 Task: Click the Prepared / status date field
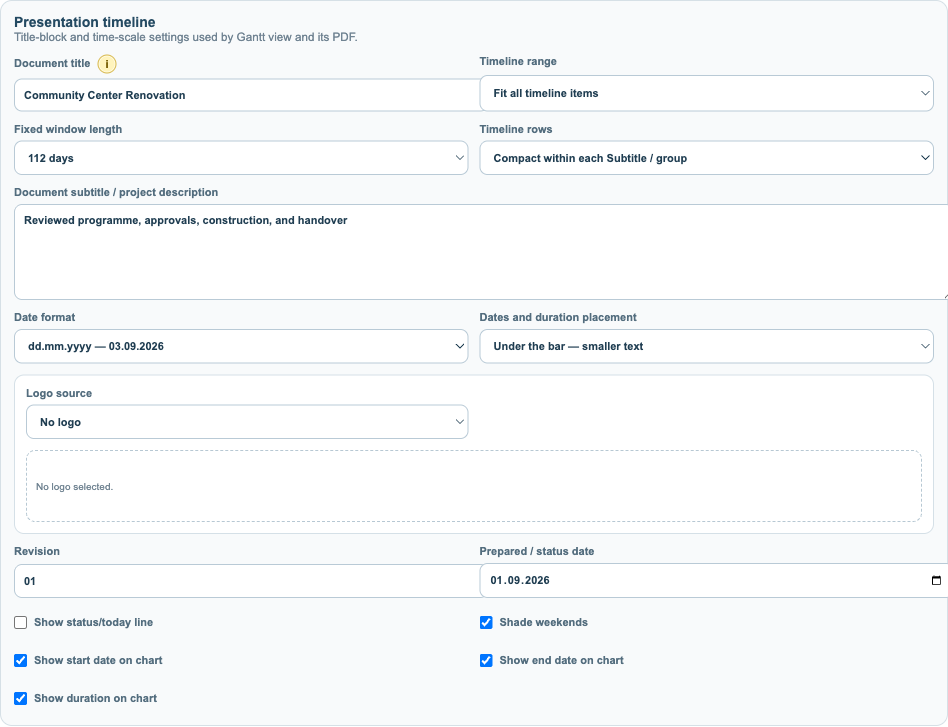pyautogui.click(x=713, y=580)
